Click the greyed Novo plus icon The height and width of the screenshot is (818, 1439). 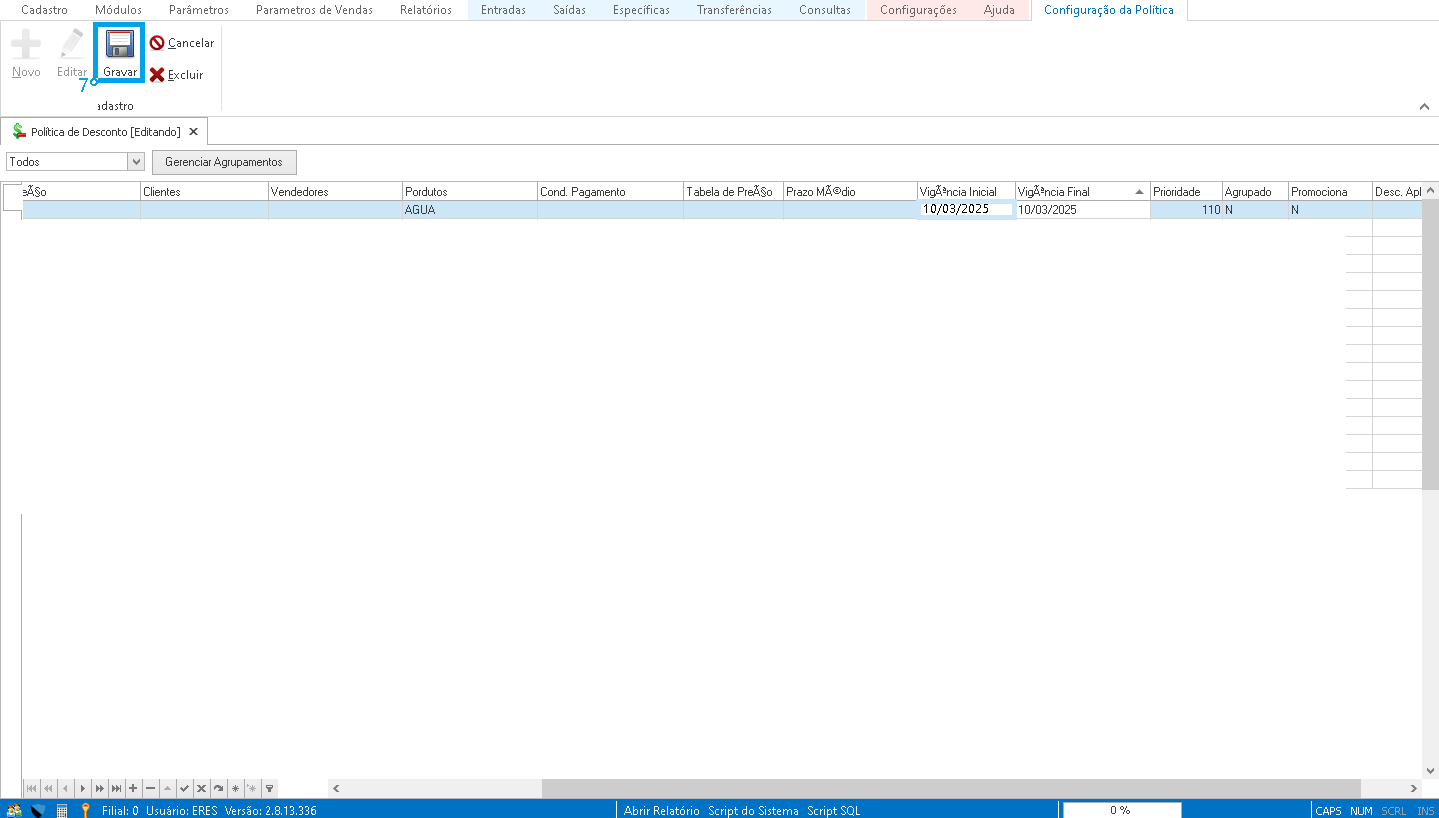point(26,54)
